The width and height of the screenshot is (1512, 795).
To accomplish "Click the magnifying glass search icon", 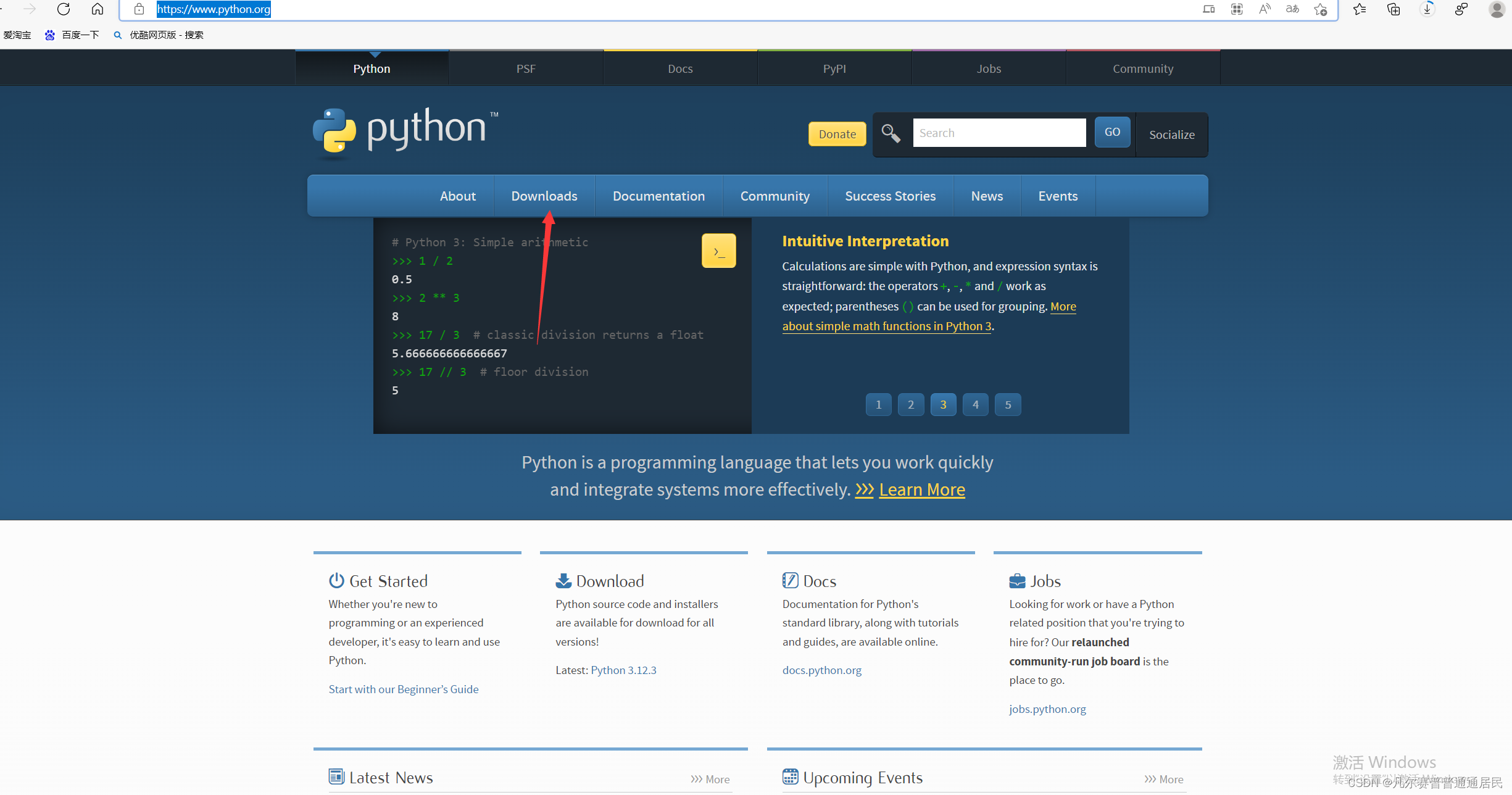I will pos(891,133).
